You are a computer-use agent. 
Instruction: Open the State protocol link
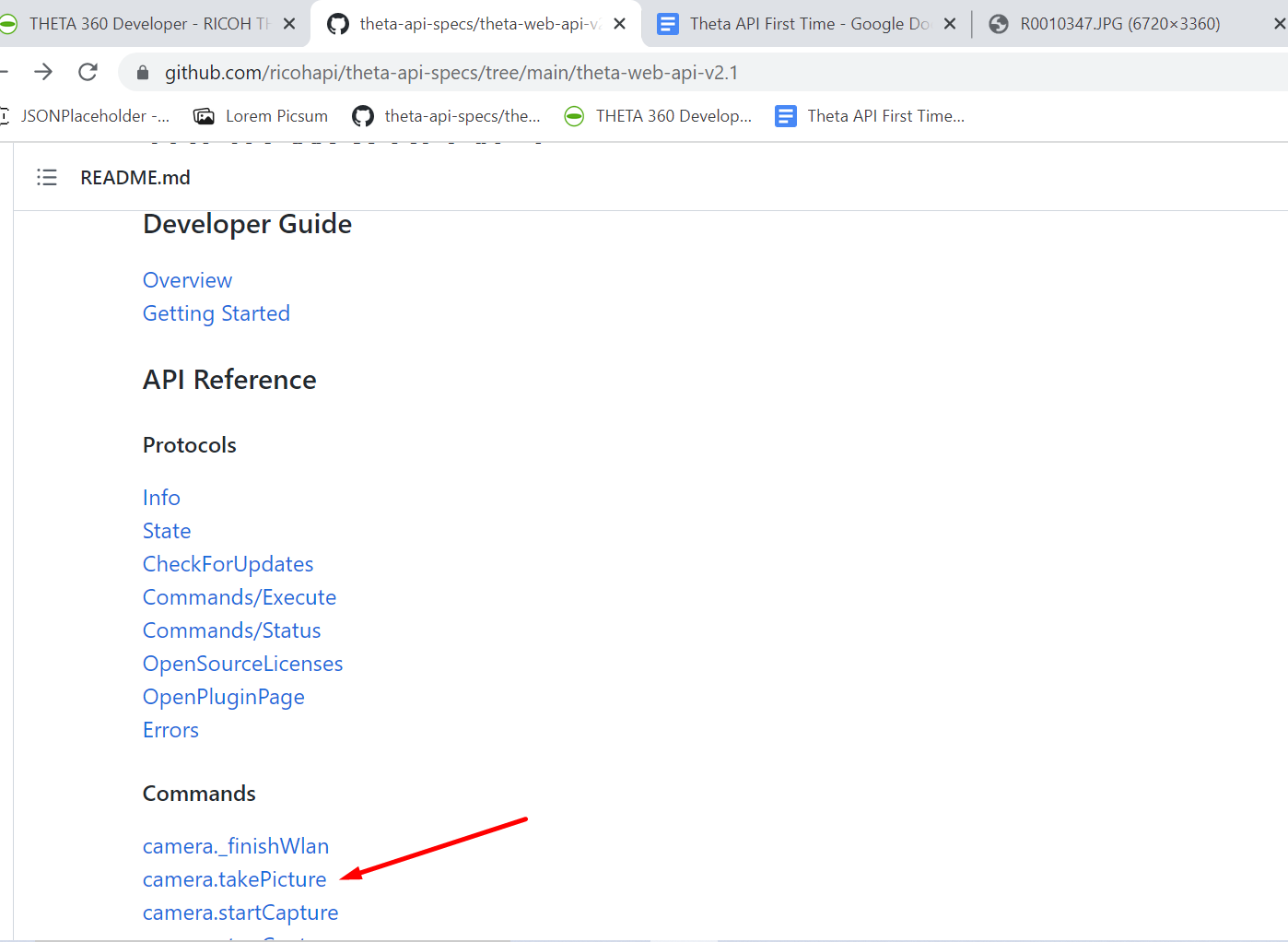tap(167, 531)
